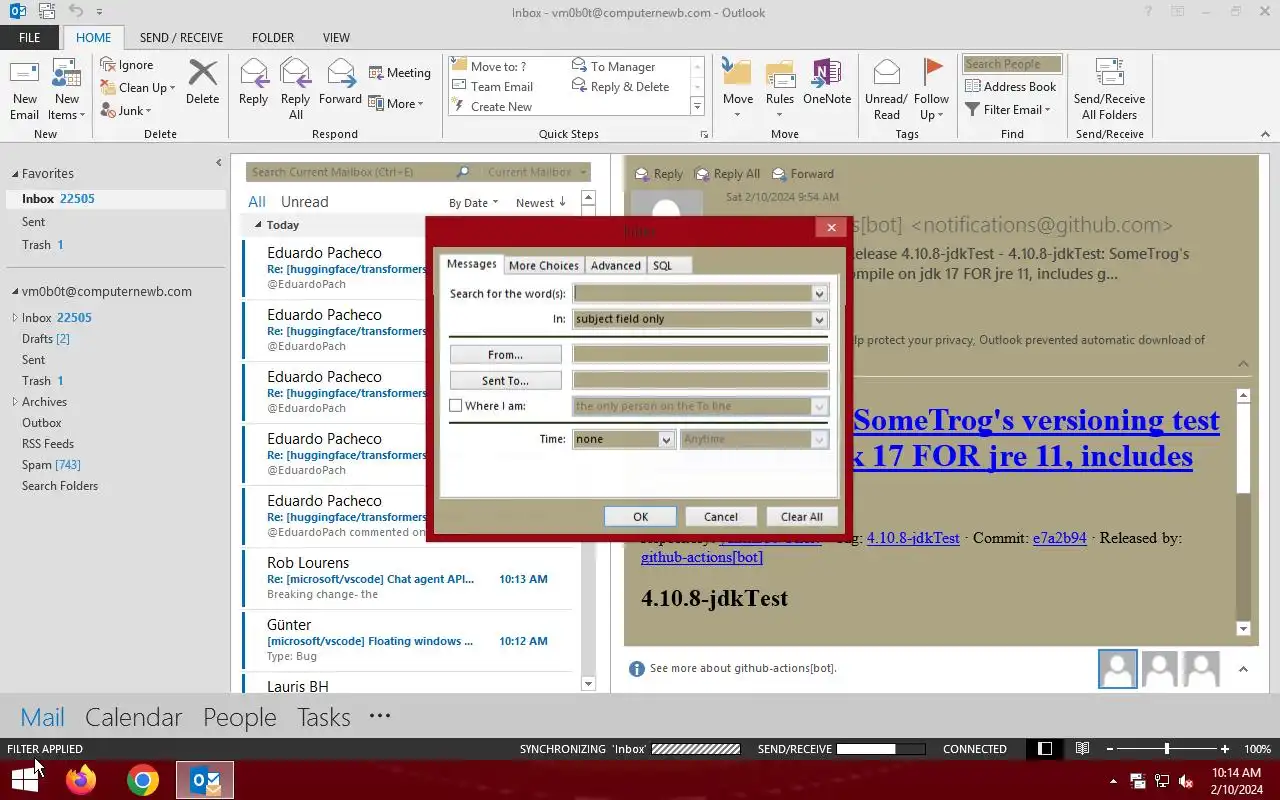This screenshot has height=800, width=1280.
Task: Toggle the Newest sort order
Action: (541, 203)
